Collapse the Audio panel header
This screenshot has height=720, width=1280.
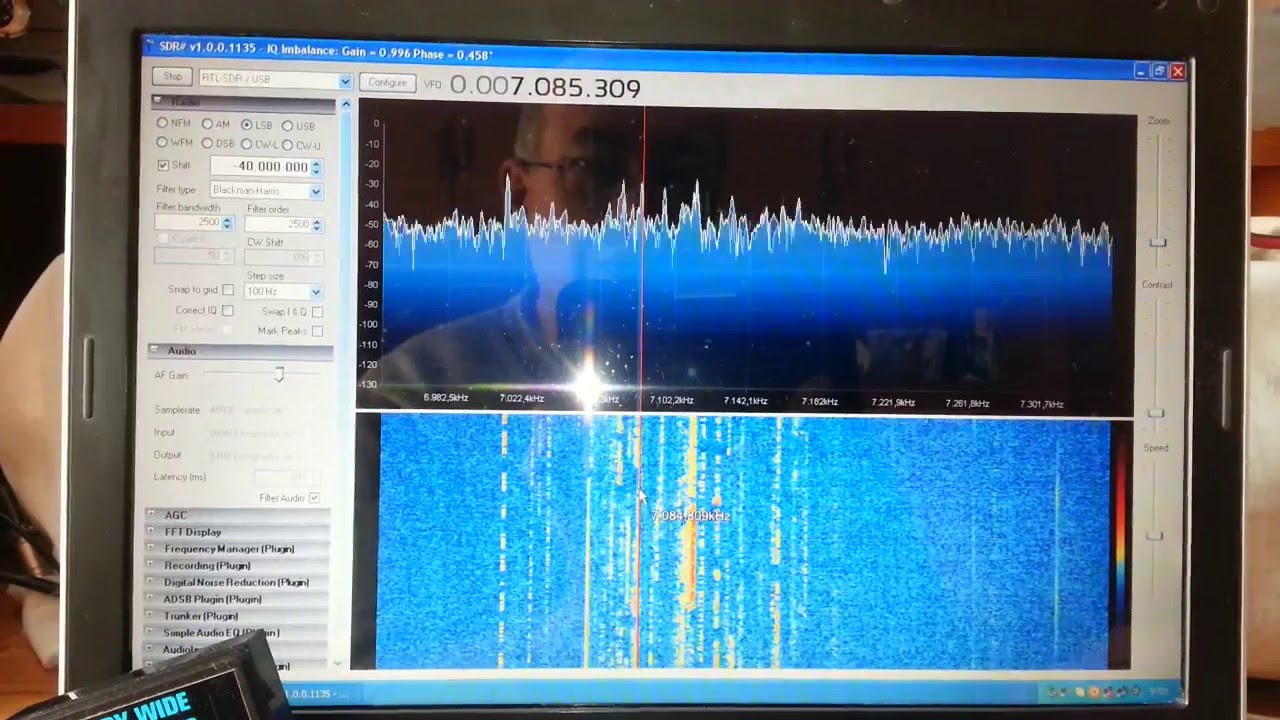(x=240, y=351)
